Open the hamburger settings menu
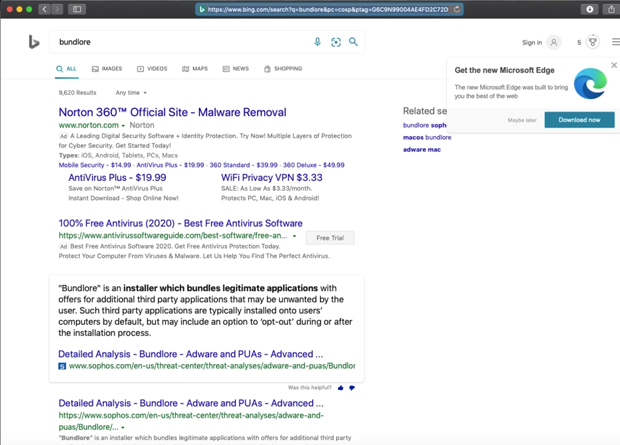This screenshot has height=445, width=620. tap(616, 42)
